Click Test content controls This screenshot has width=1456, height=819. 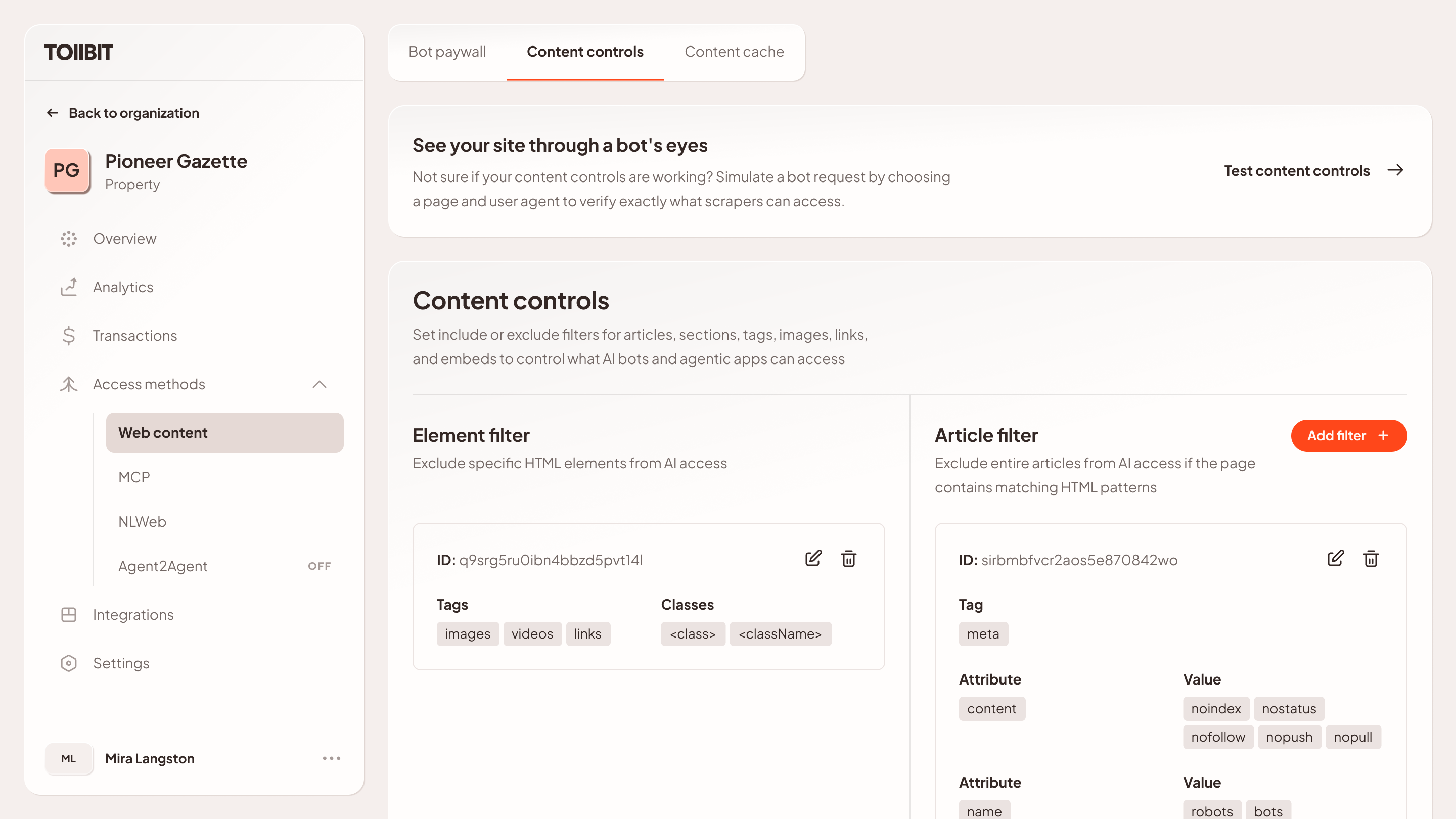click(1297, 171)
